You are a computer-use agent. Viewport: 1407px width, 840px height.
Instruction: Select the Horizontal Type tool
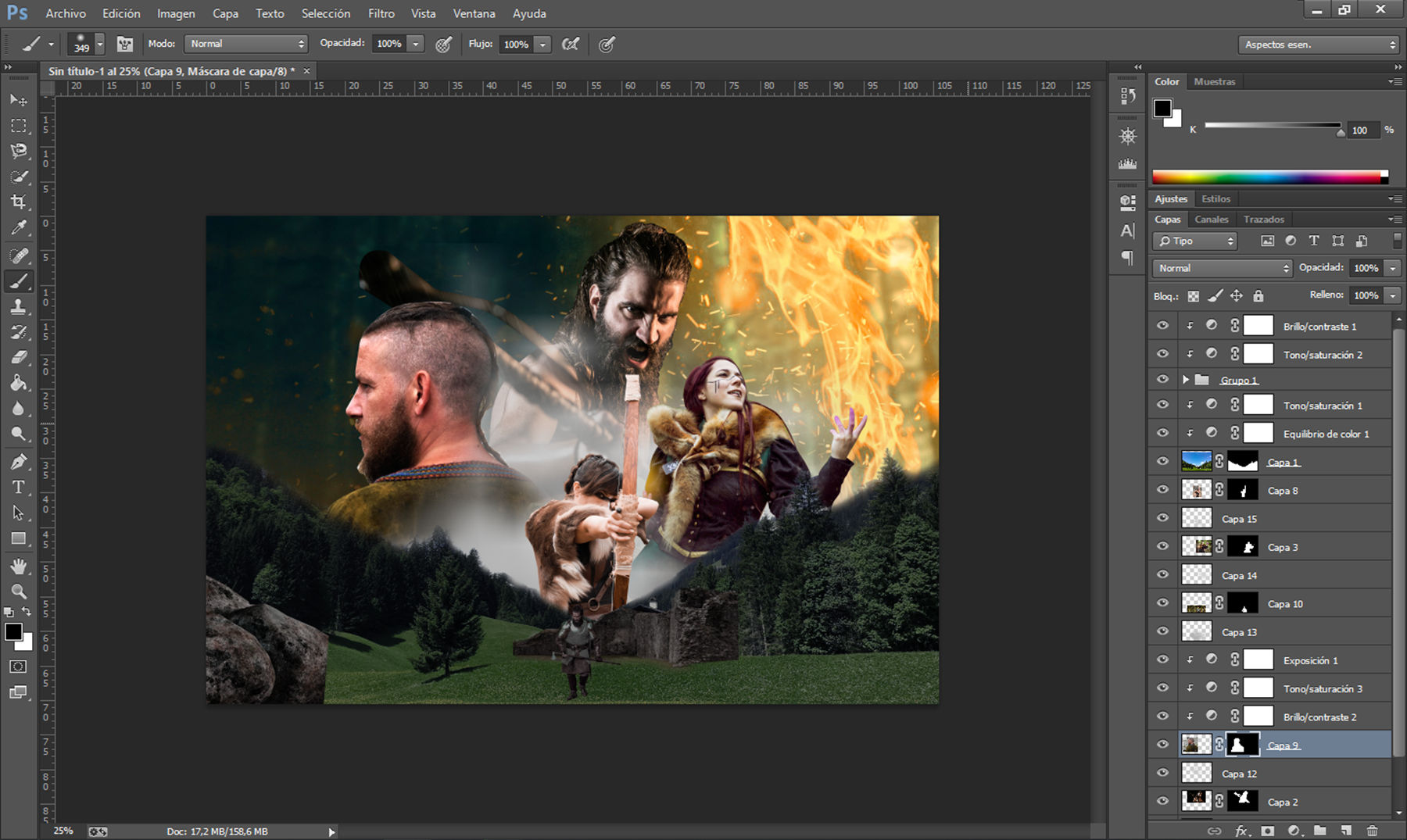[19, 488]
